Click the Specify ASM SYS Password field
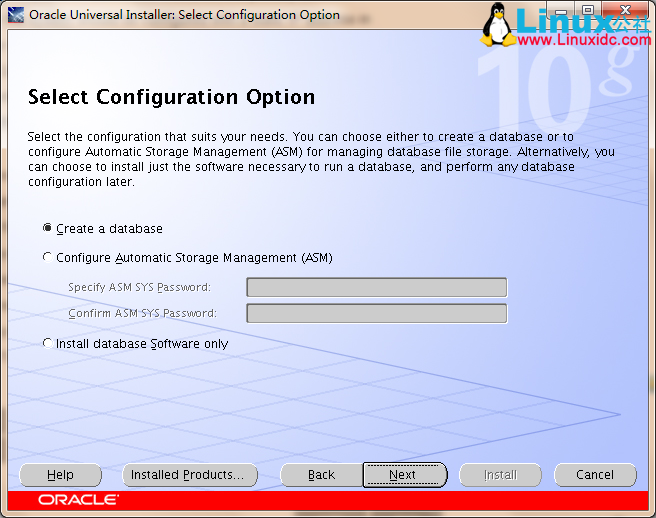The image size is (656, 518). coord(377,287)
